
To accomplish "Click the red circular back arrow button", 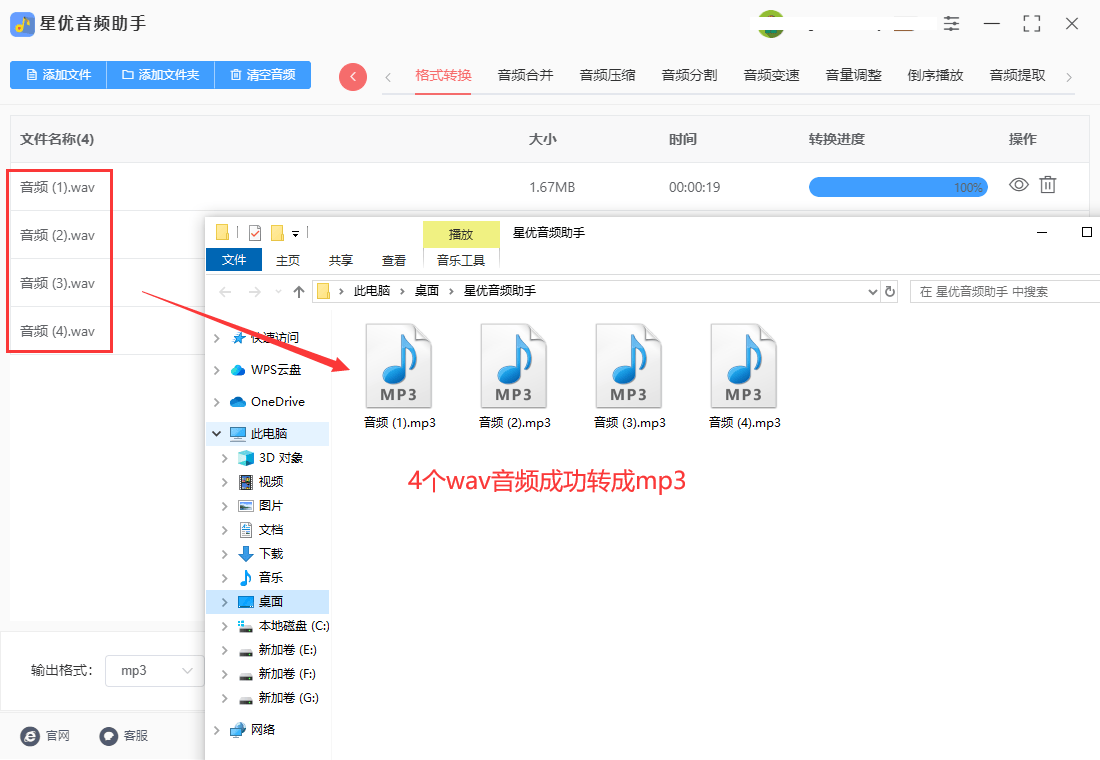I will [353, 76].
